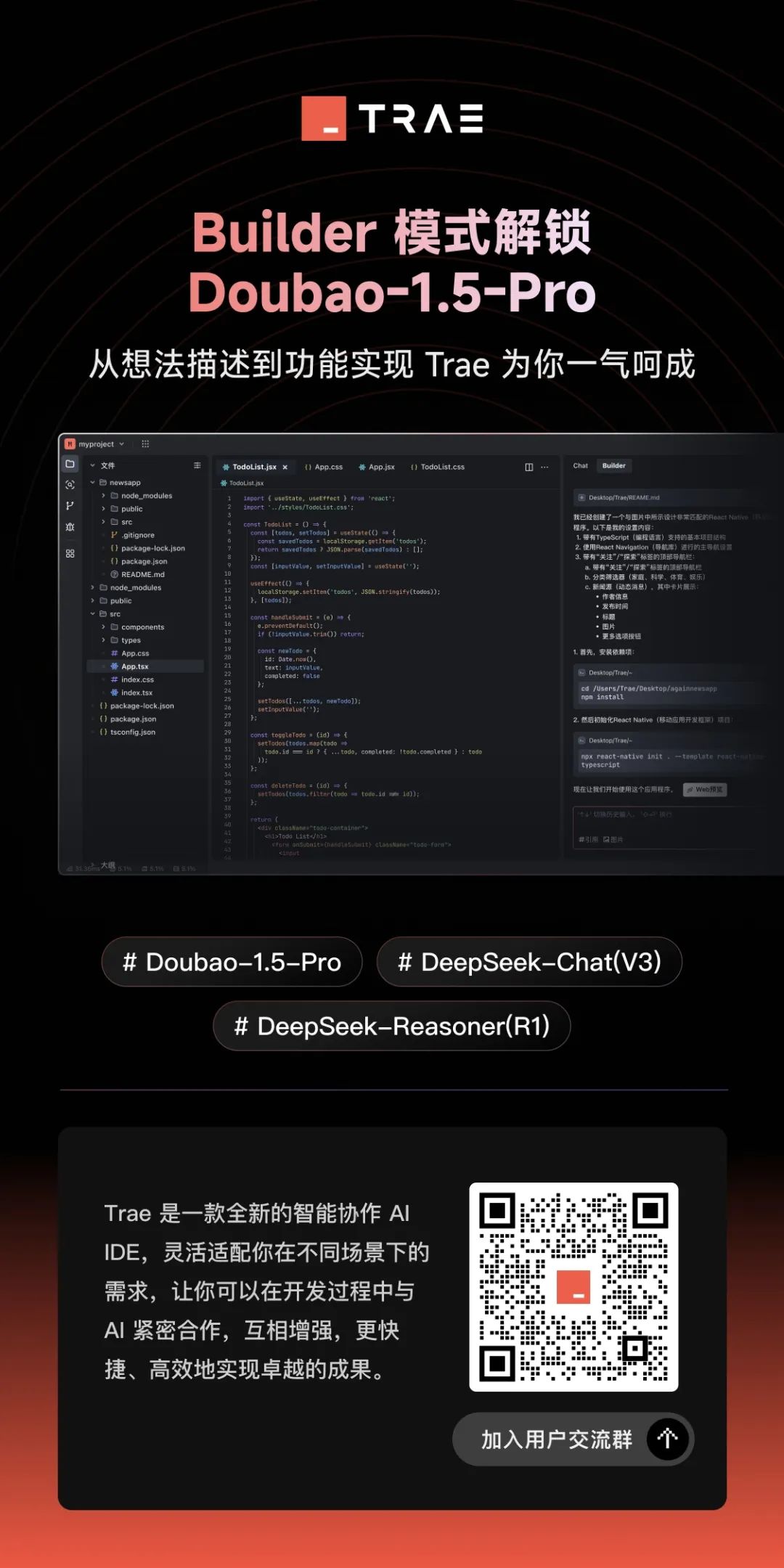Click the "Builder 模式解锁" headline
Viewport: 784px width, 1568px height.
click(392, 232)
